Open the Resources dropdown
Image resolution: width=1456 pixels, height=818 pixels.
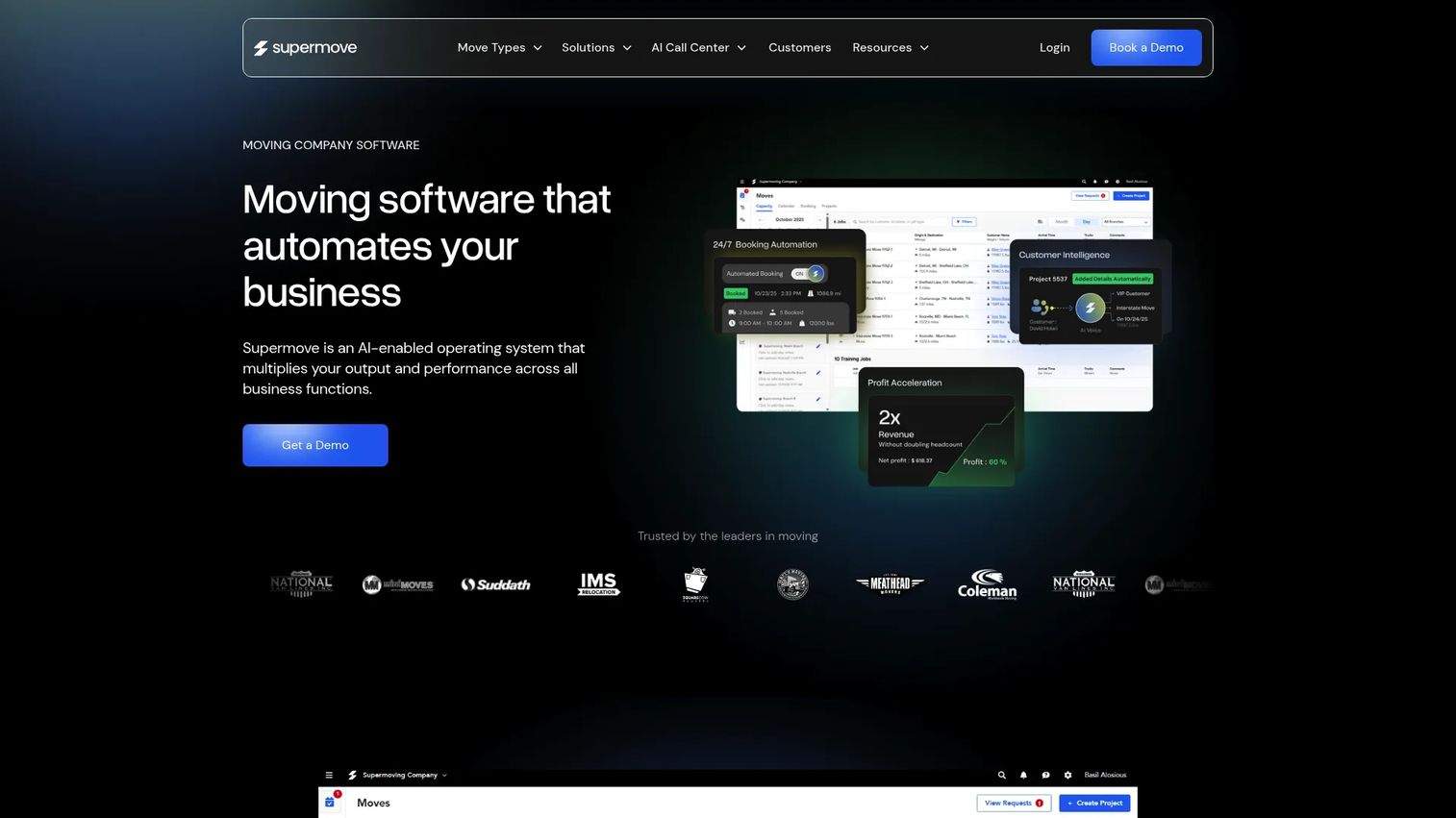891,48
